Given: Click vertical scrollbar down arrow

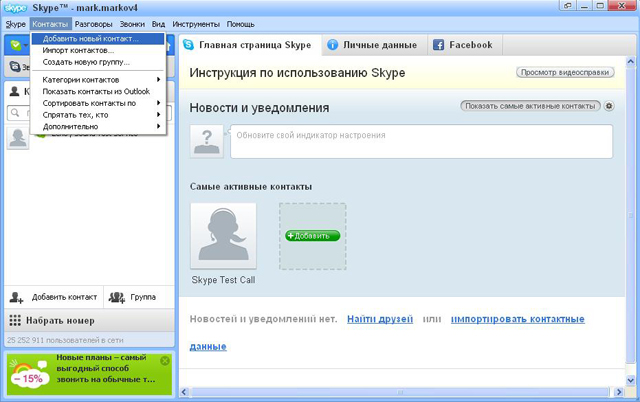Looking at the screenshot, I should pos(631,380).
